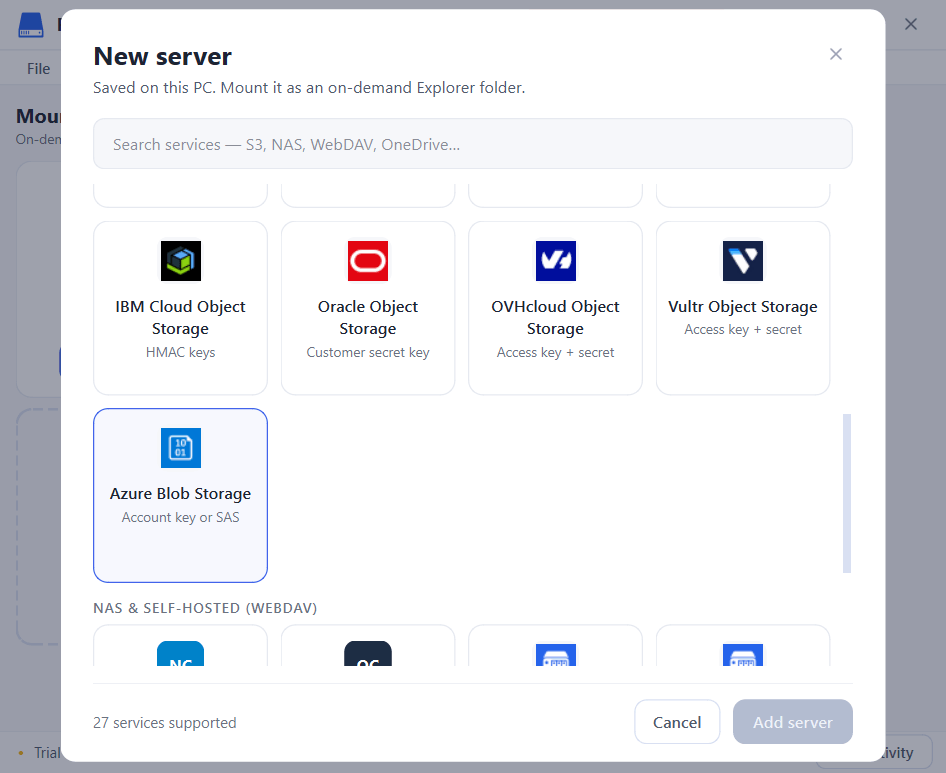Close the main application window
946x773 pixels.
pyautogui.click(x=911, y=24)
